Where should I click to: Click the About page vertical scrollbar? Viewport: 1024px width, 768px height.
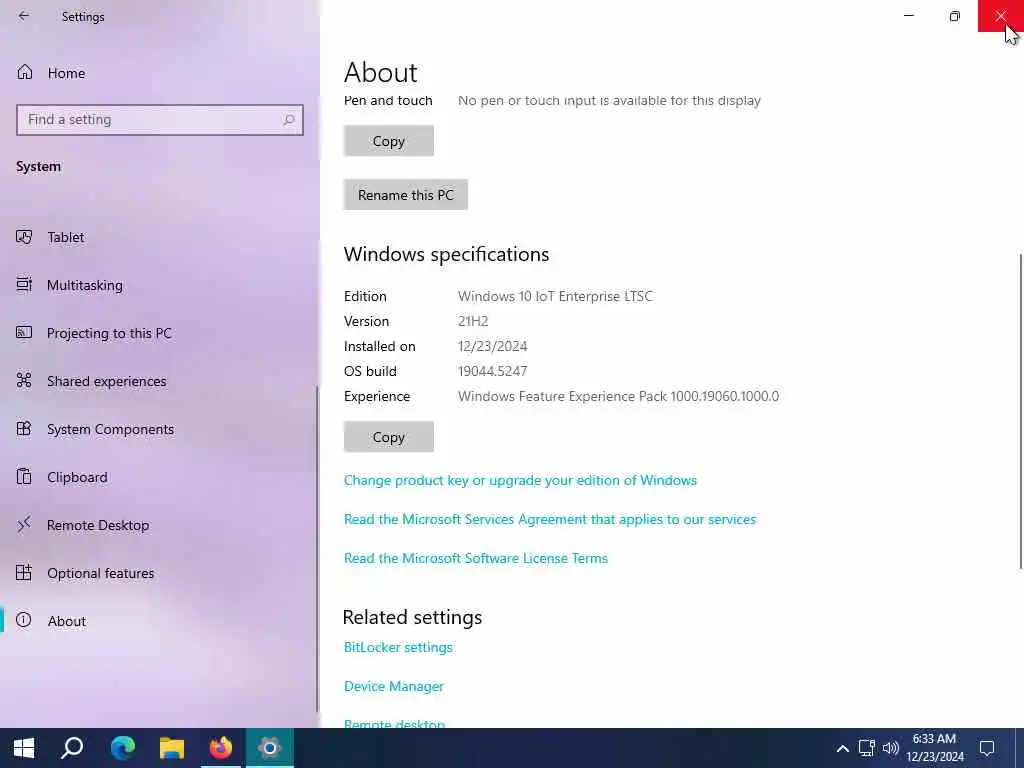tap(1021, 411)
